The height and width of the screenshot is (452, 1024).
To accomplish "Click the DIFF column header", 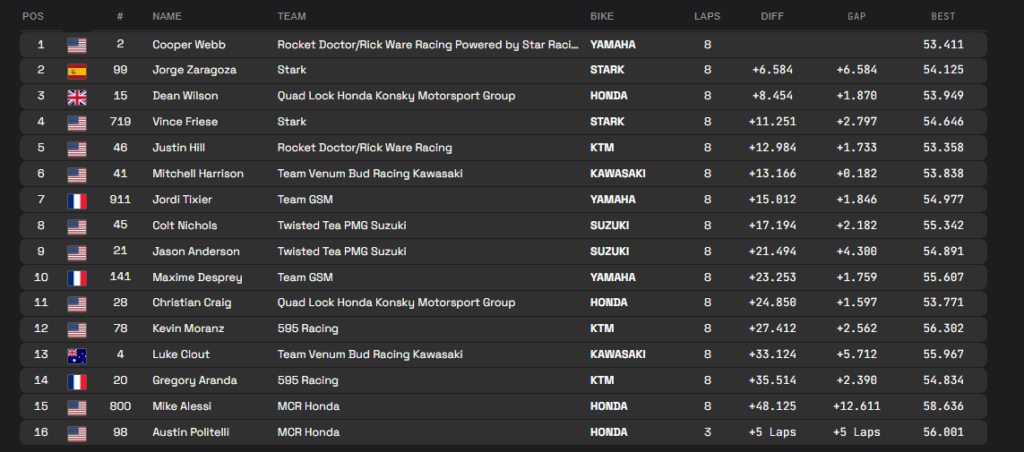I will coord(773,16).
